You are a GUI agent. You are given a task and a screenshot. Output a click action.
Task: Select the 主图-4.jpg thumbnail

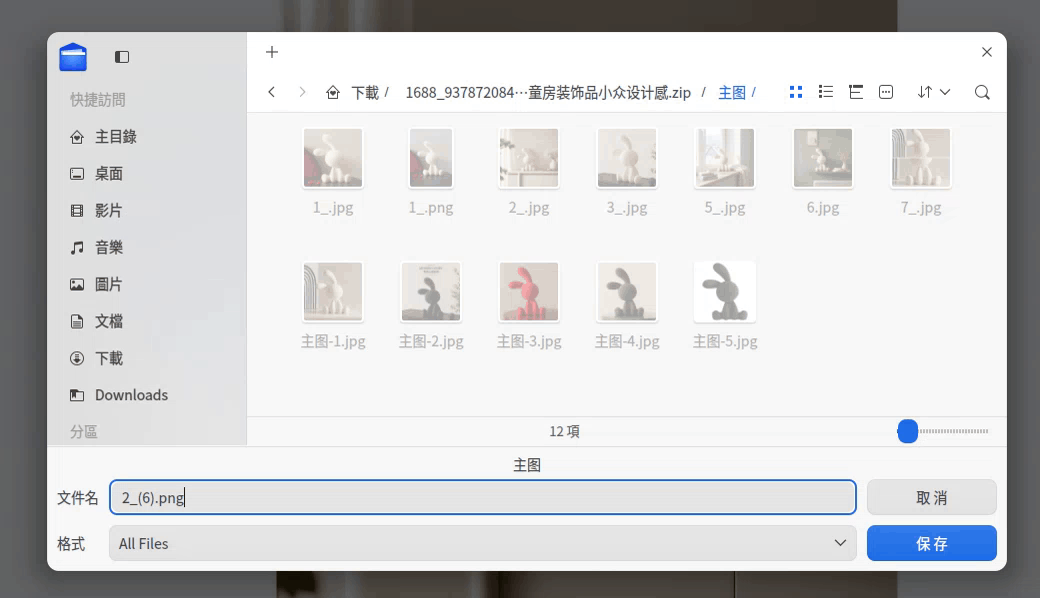pos(627,292)
